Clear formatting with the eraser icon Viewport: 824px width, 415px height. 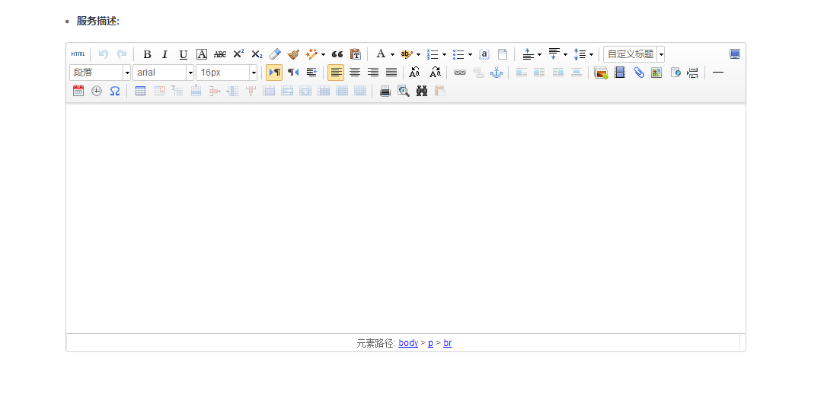pyautogui.click(x=275, y=54)
